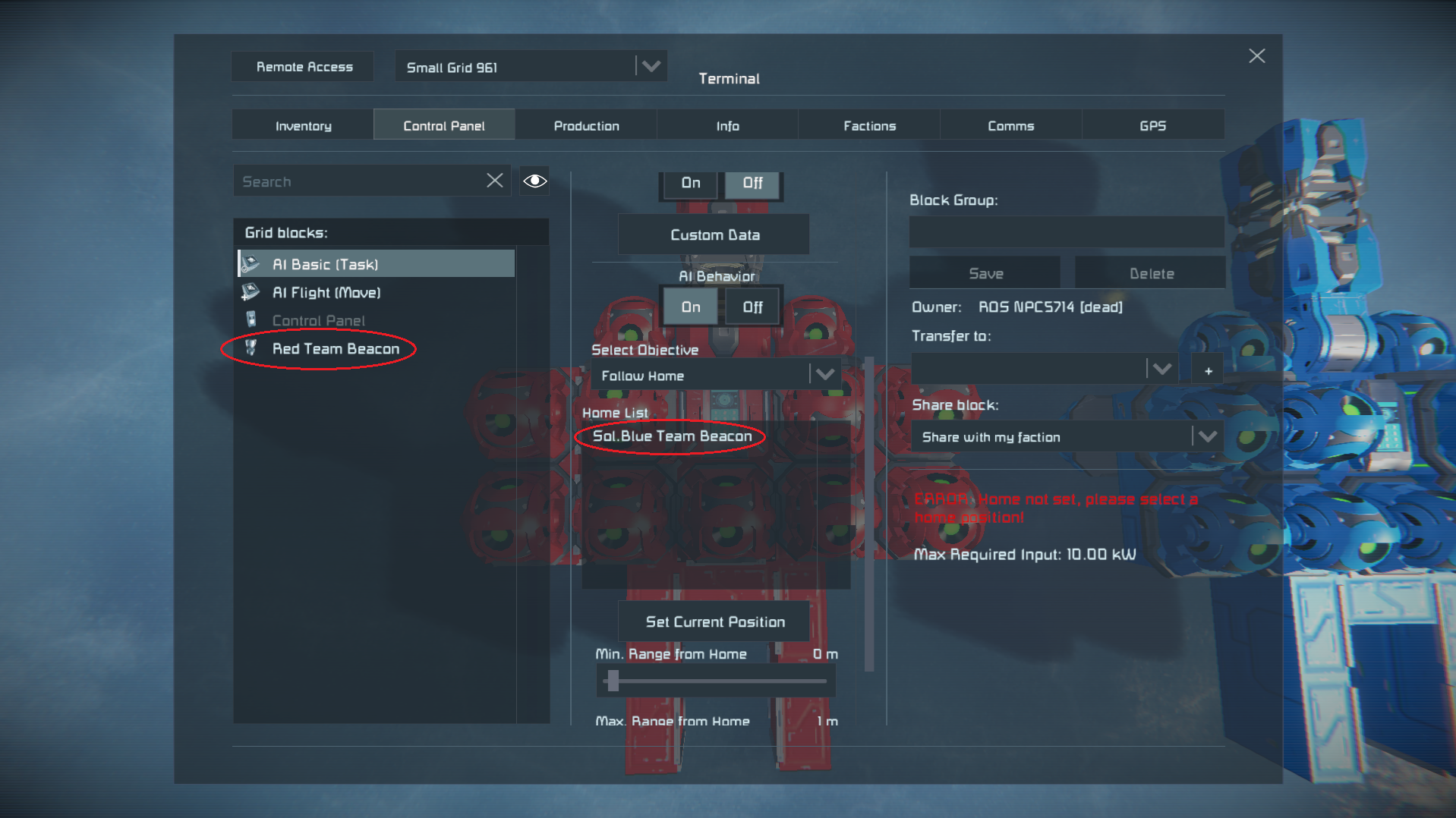Click the Min. Range from Home slider
The width and height of the screenshot is (1456, 818).
coord(715,681)
